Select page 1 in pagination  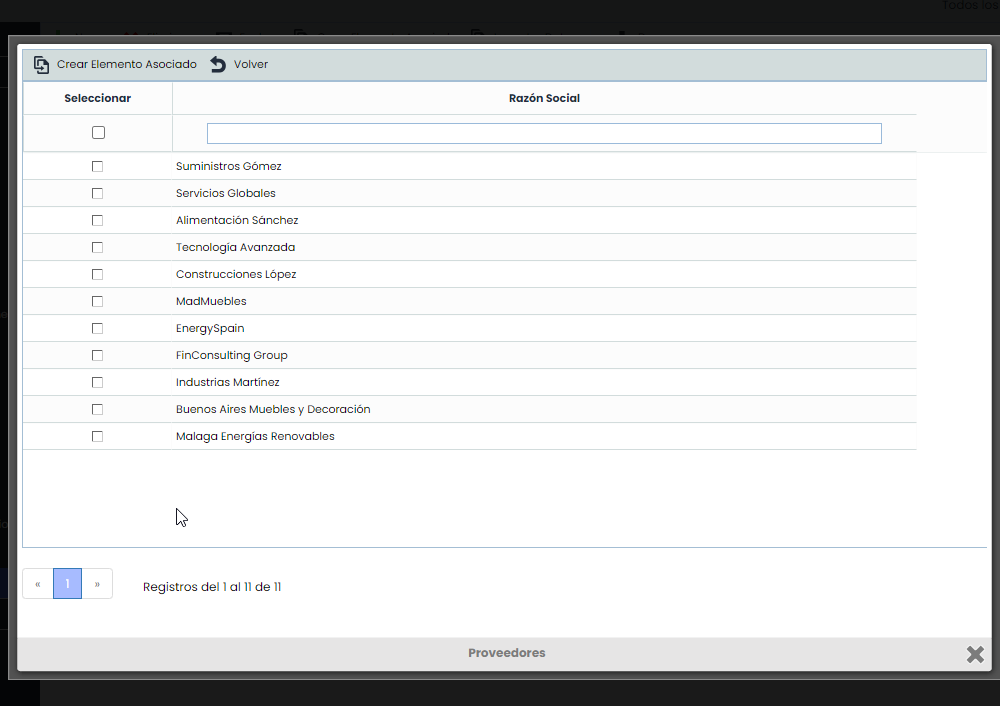tap(67, 584)
